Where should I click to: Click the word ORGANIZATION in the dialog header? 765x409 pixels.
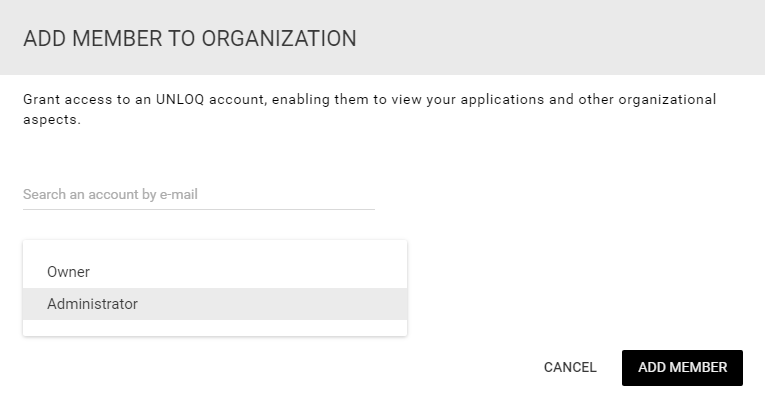[279, 39]
